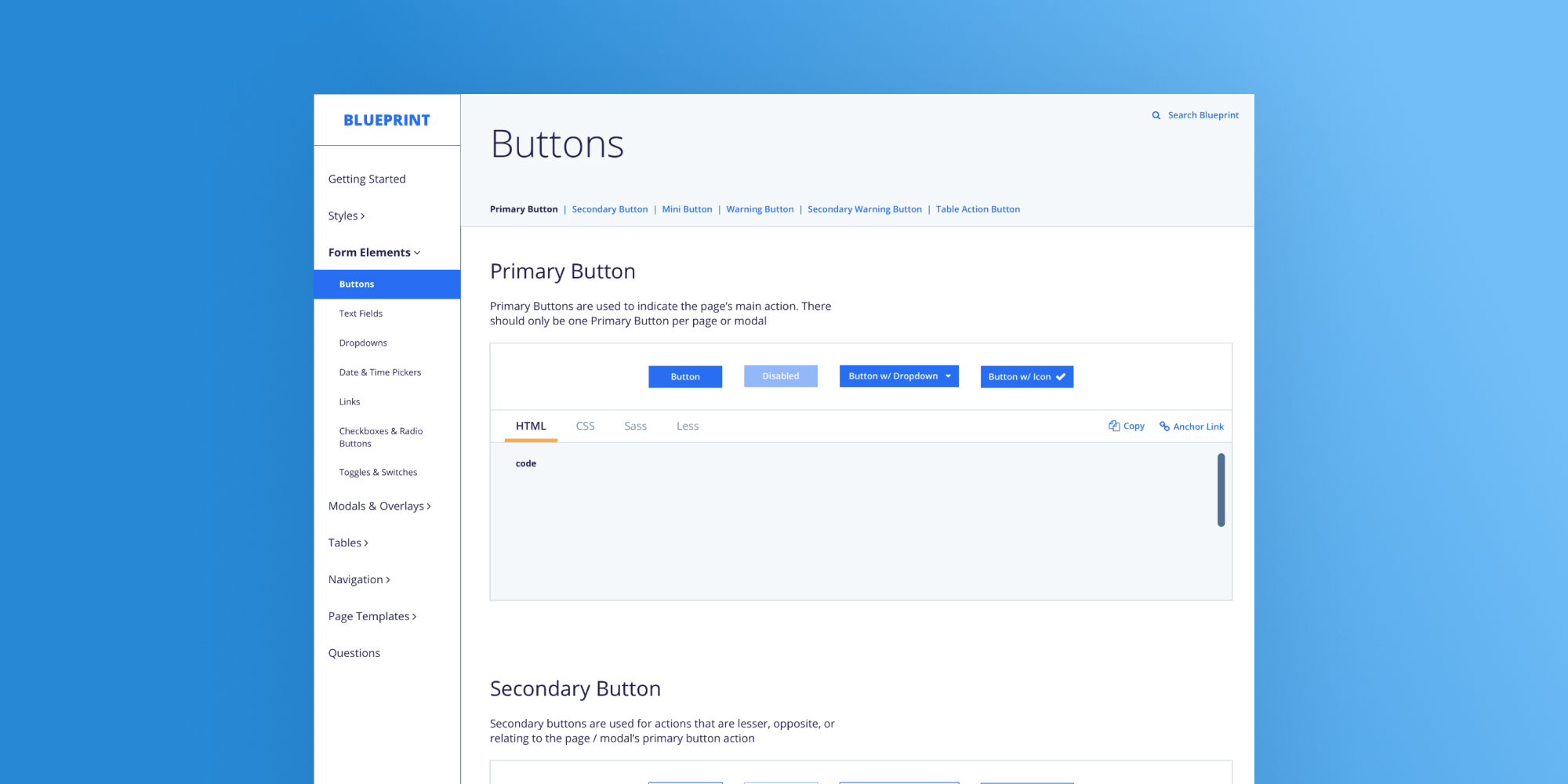Open Checkboxes & Radio Buttons sidebar item

pos(380,437)
